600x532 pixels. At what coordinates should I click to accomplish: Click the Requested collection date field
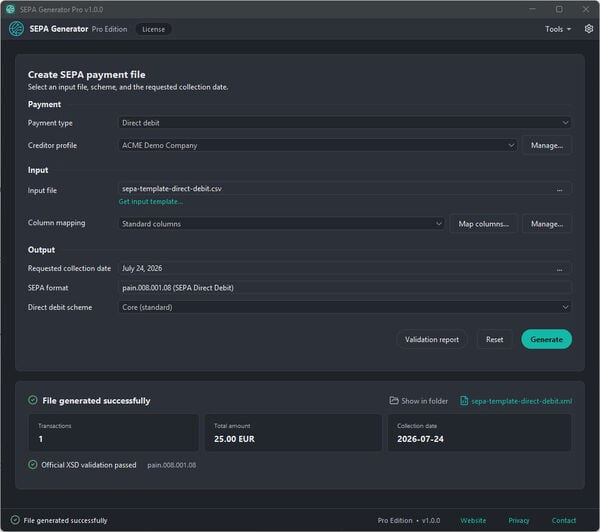click(x=344, y=268)
